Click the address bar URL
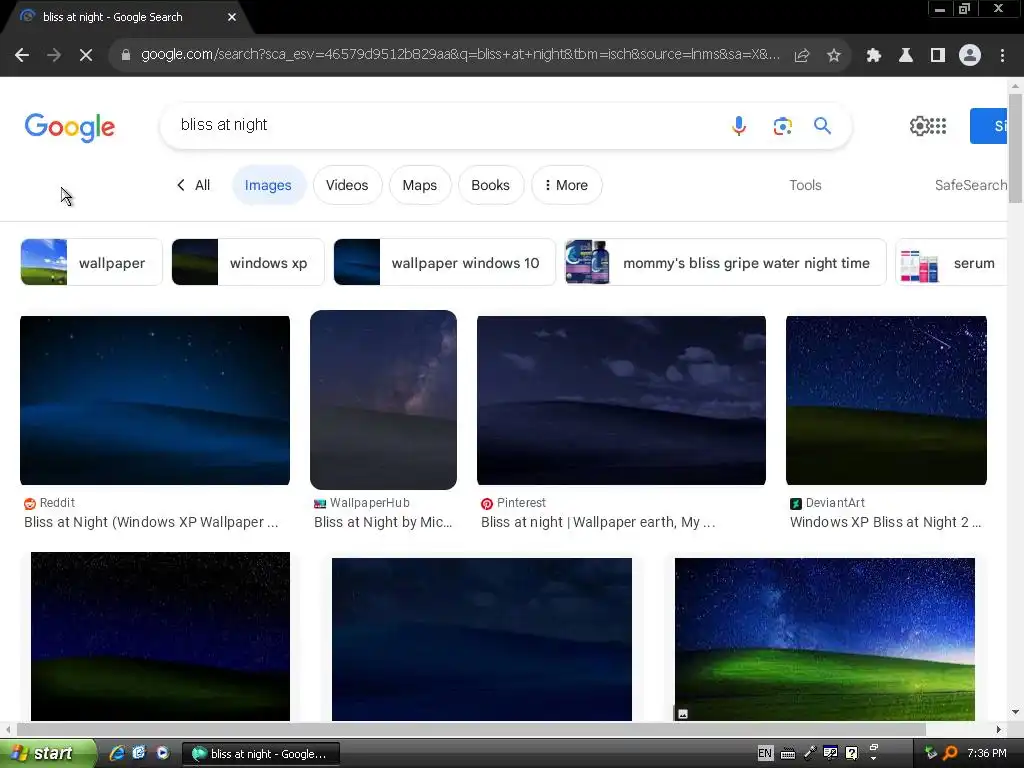The width and height of the screenshot is (1024, 768). [460, 55]
